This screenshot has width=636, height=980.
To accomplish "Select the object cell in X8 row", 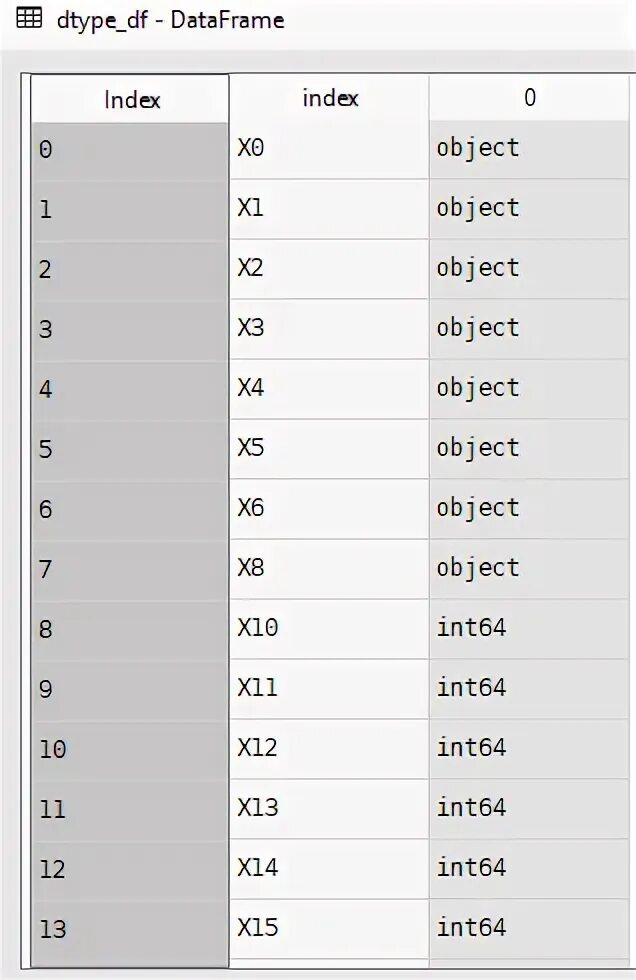I will pyautogui.click(x=529, y=569).
